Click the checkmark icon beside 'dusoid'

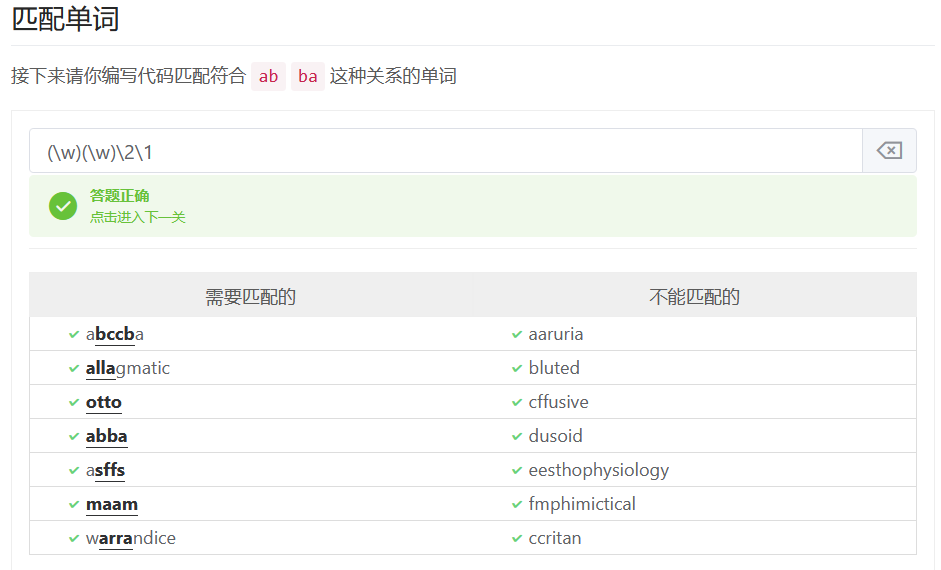click(x=517, y=436)
